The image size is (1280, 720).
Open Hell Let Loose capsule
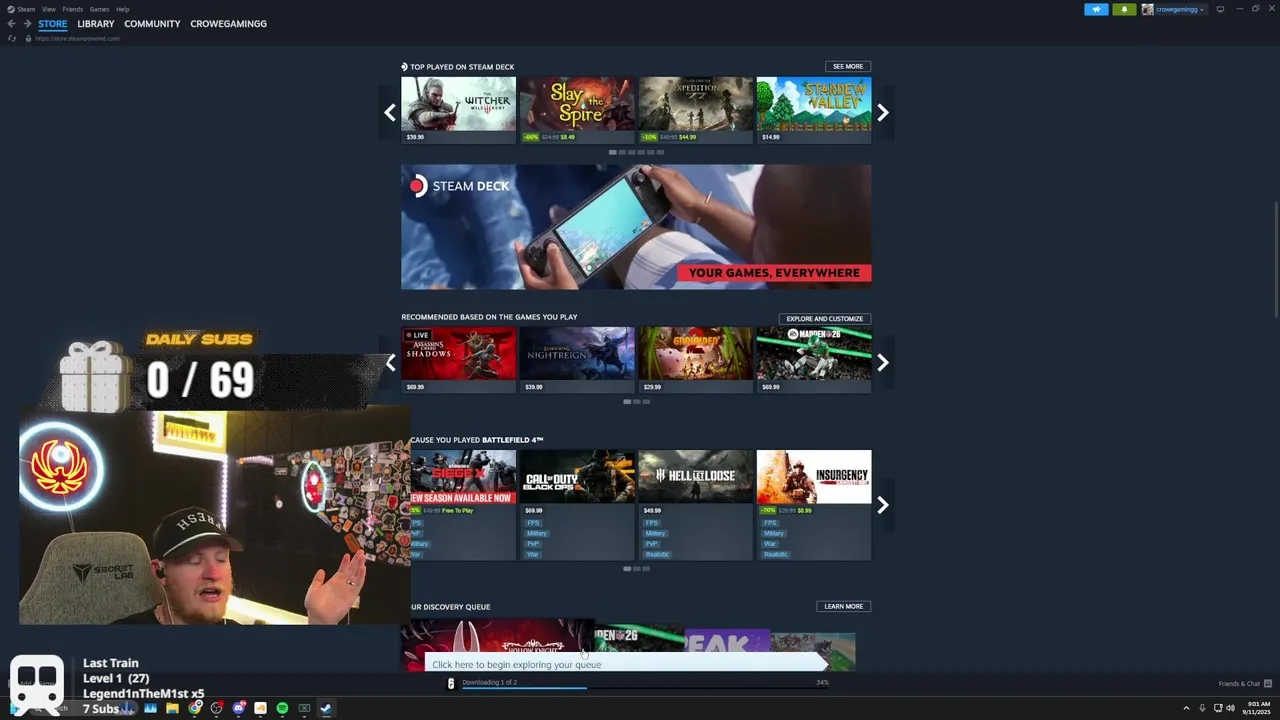695,505
